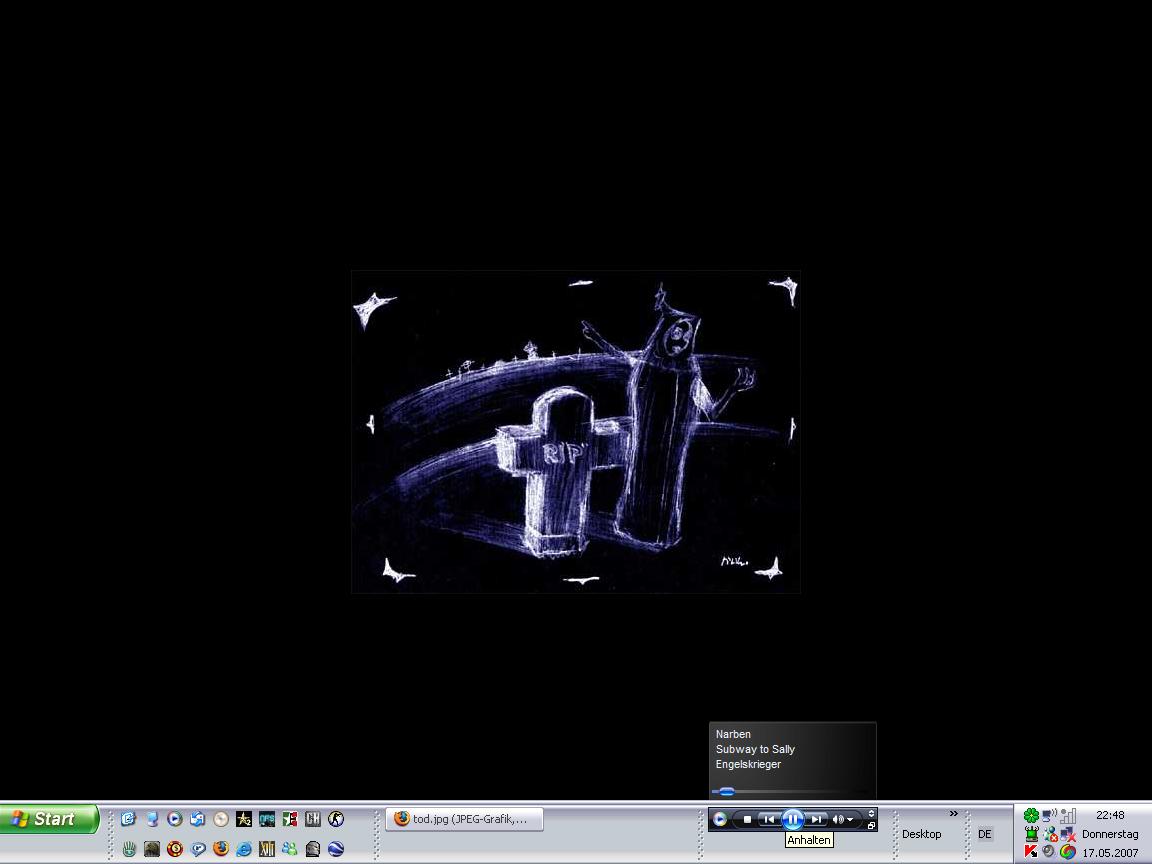Open the ICQ flower icon in system tray

(x=1031, y=816)
